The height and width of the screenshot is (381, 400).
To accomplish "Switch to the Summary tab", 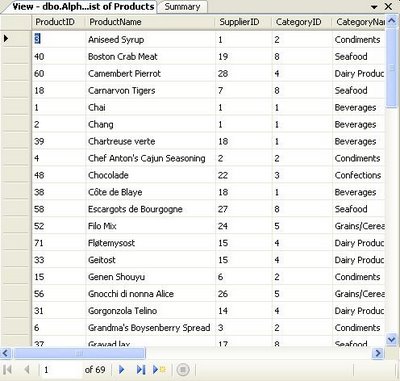I will (182, 7).
